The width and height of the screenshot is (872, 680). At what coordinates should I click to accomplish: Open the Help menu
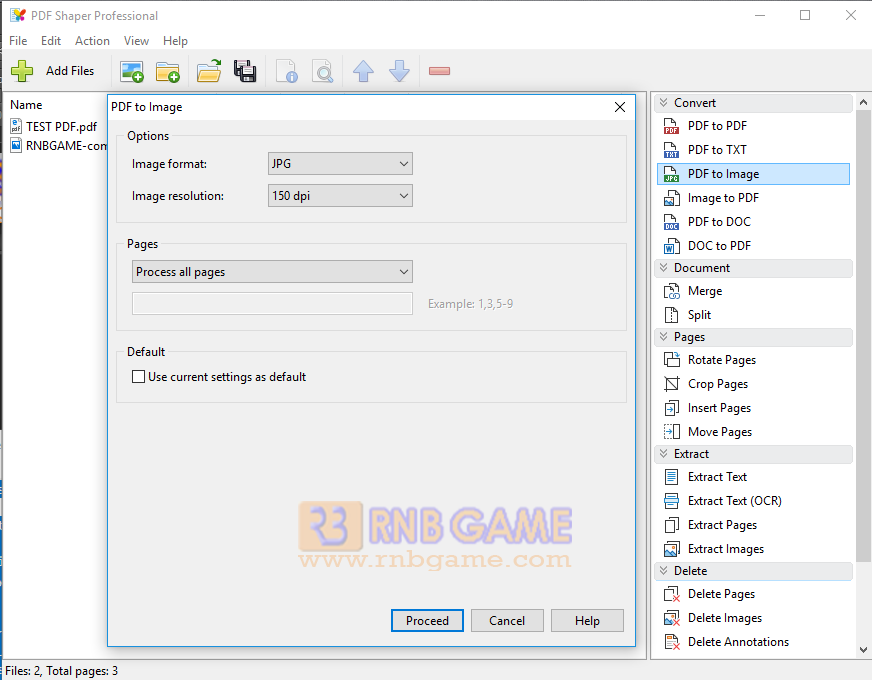coord(175,41)
